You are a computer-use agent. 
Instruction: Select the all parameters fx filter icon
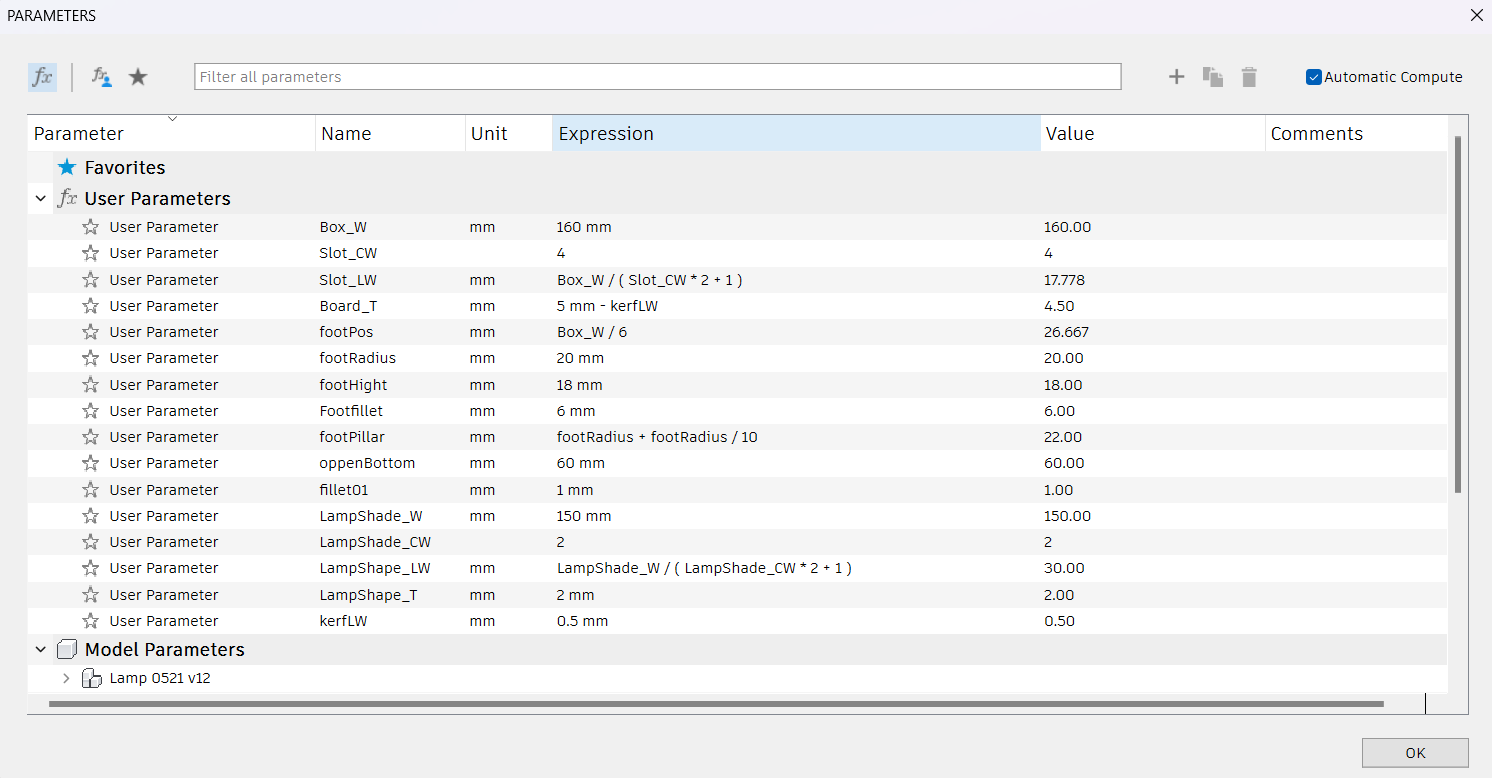42,77
